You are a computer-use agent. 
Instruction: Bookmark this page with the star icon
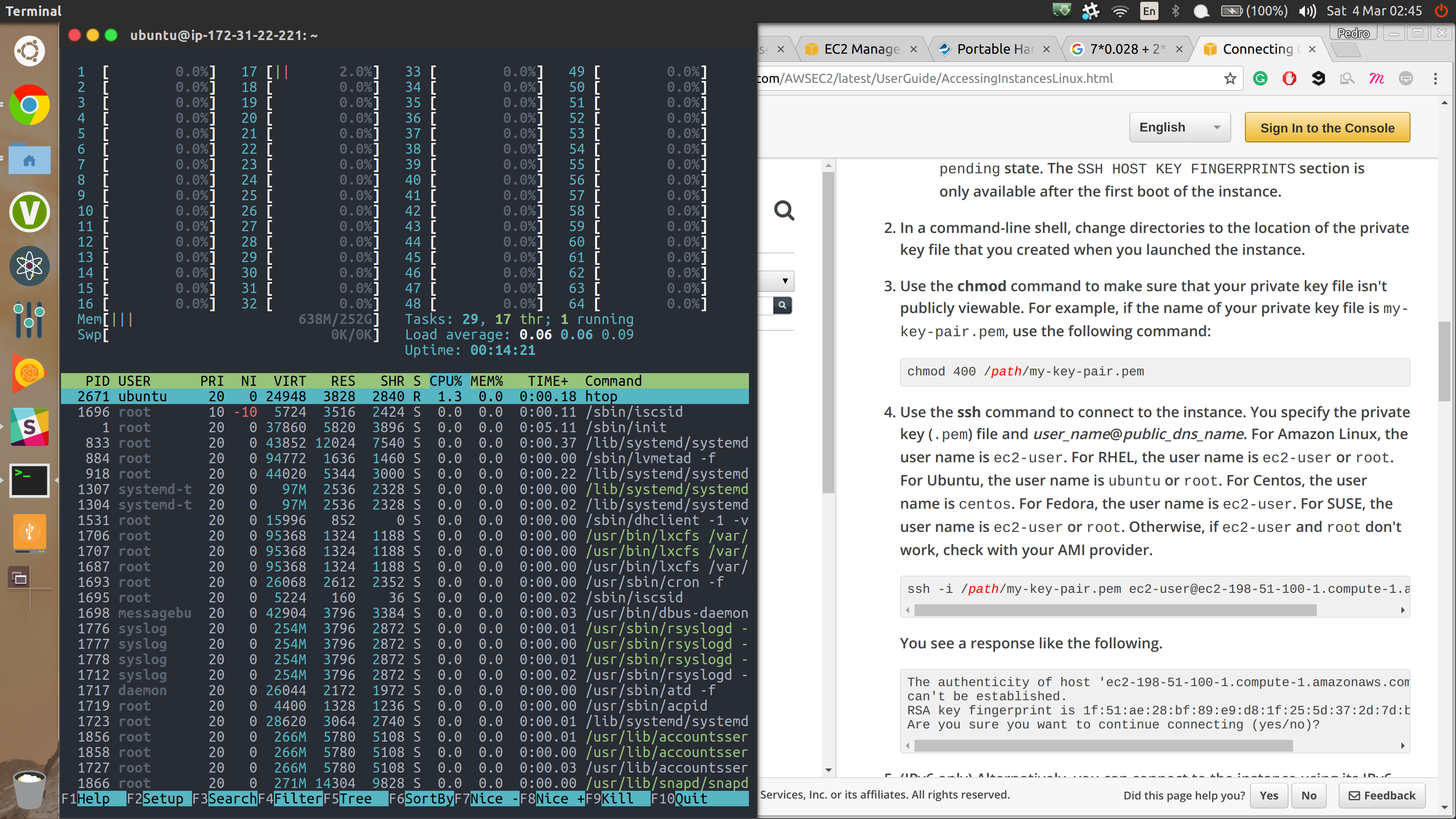tap(1230, 79)
